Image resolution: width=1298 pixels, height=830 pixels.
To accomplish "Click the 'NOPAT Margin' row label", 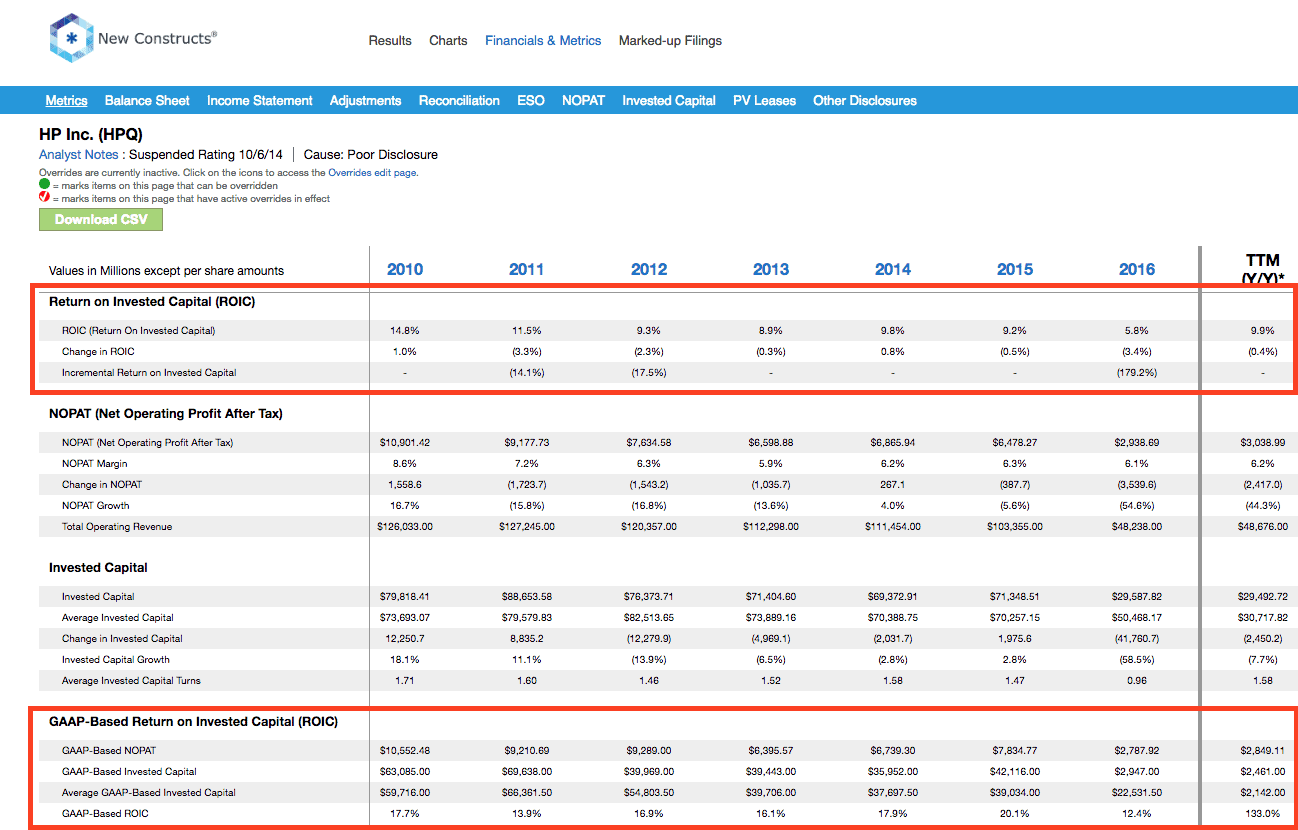I will [95, 463].
